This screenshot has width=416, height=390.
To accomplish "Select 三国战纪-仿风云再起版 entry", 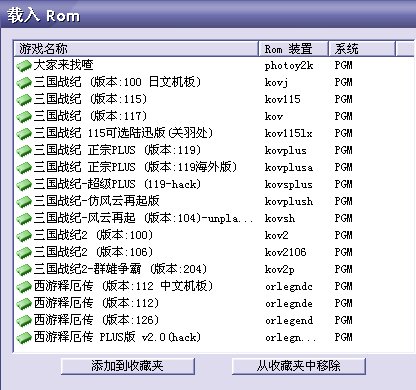I will click(x=96, y=201).
